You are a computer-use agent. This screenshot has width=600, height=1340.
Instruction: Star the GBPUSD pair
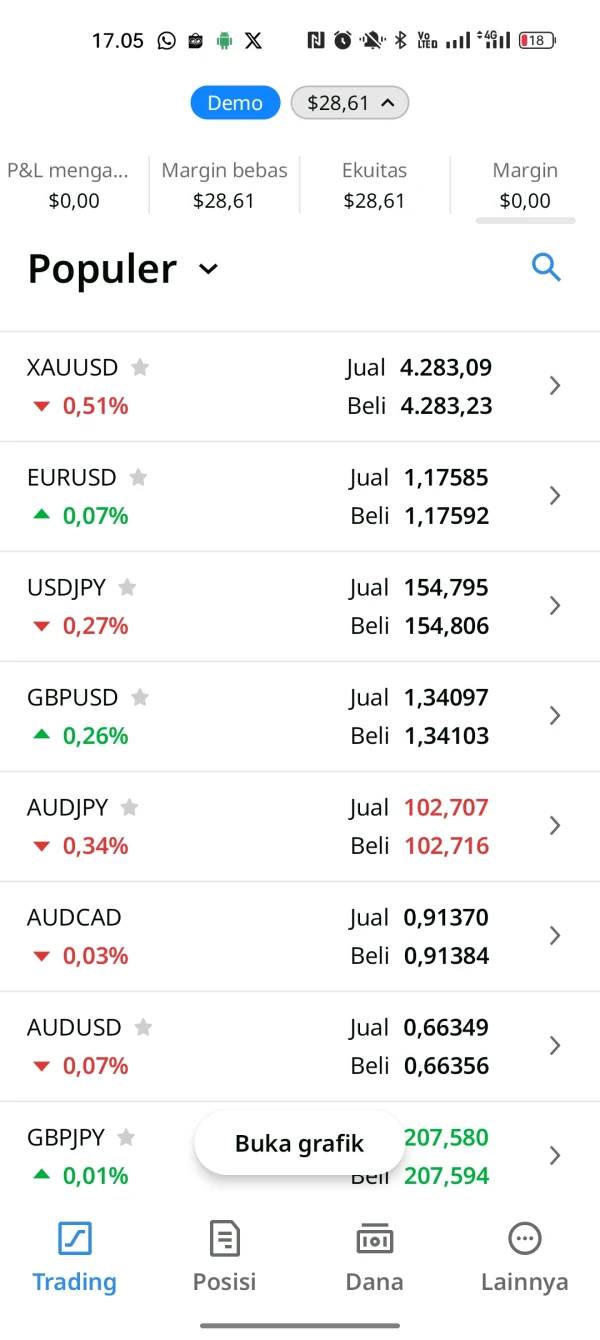tap(140, 698)
